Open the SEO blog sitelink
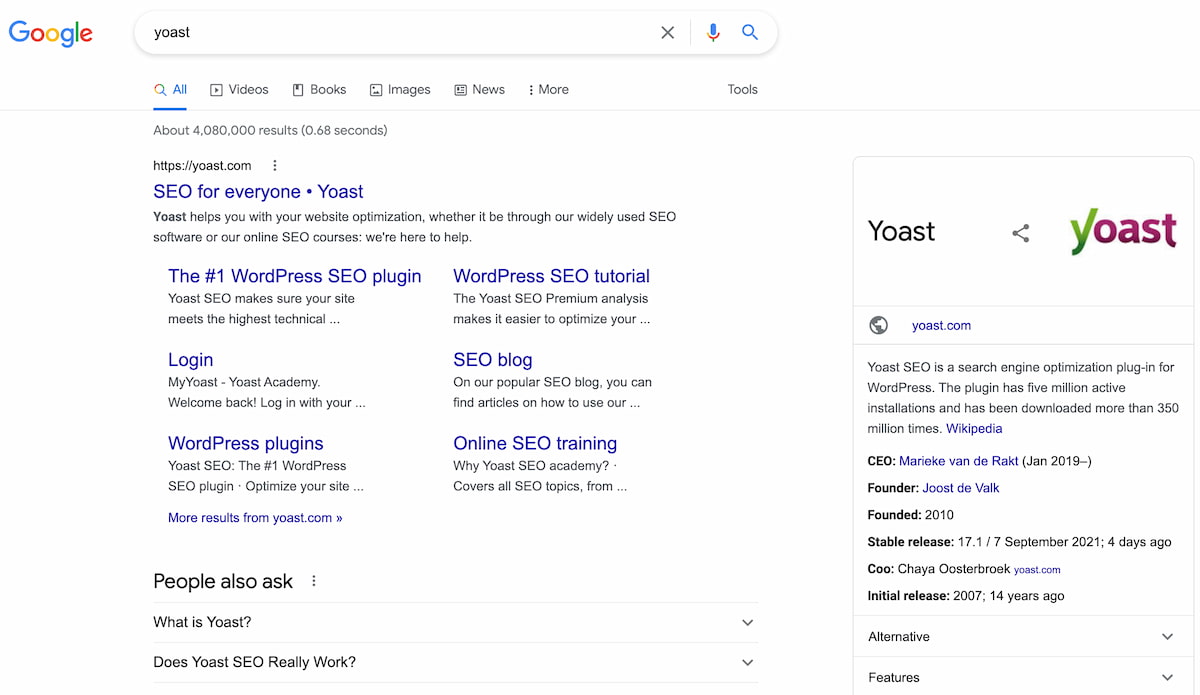1200x695 pixels. tap(493, 360)
